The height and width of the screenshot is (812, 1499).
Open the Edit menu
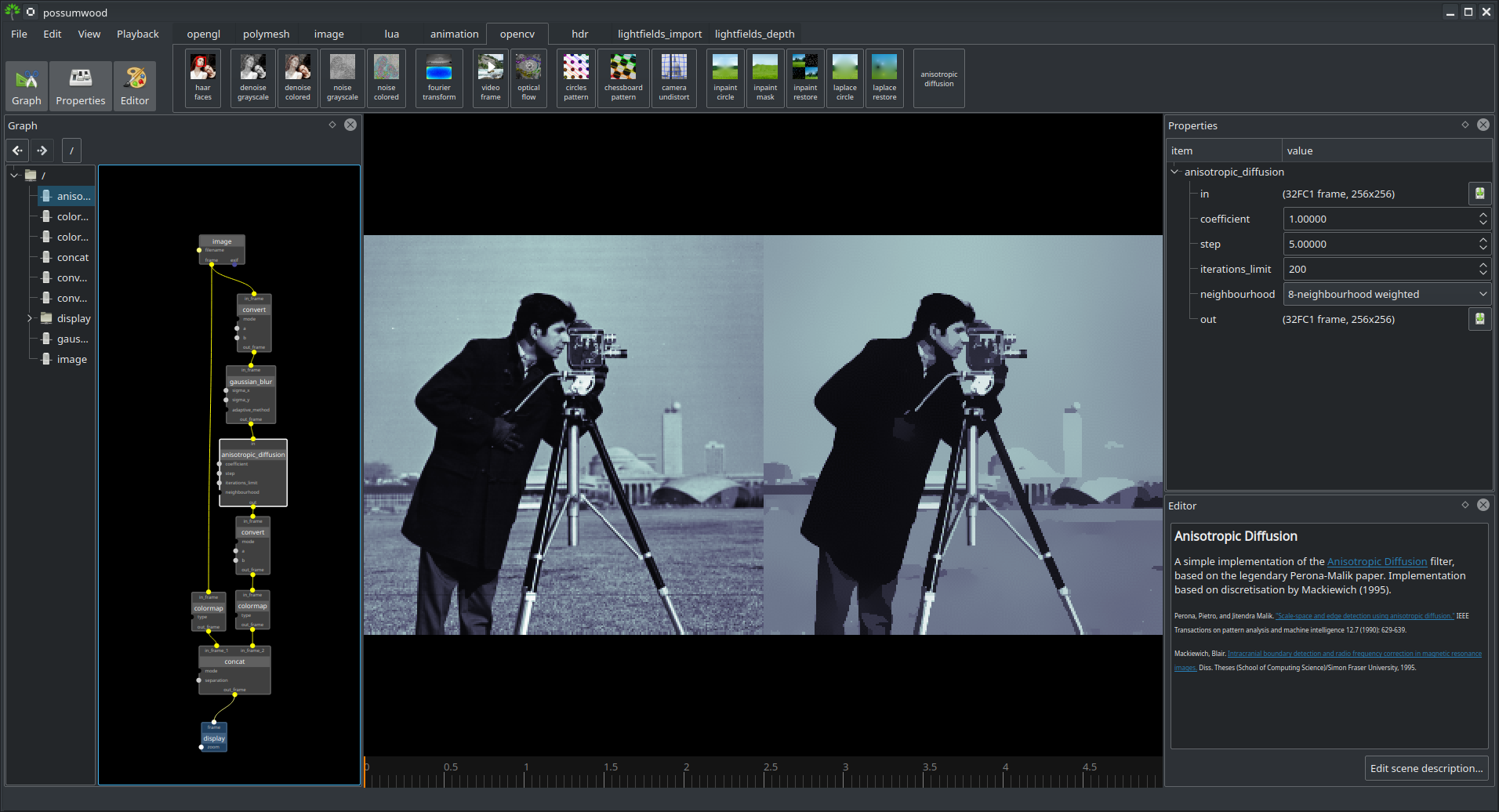tap(53, 34)
